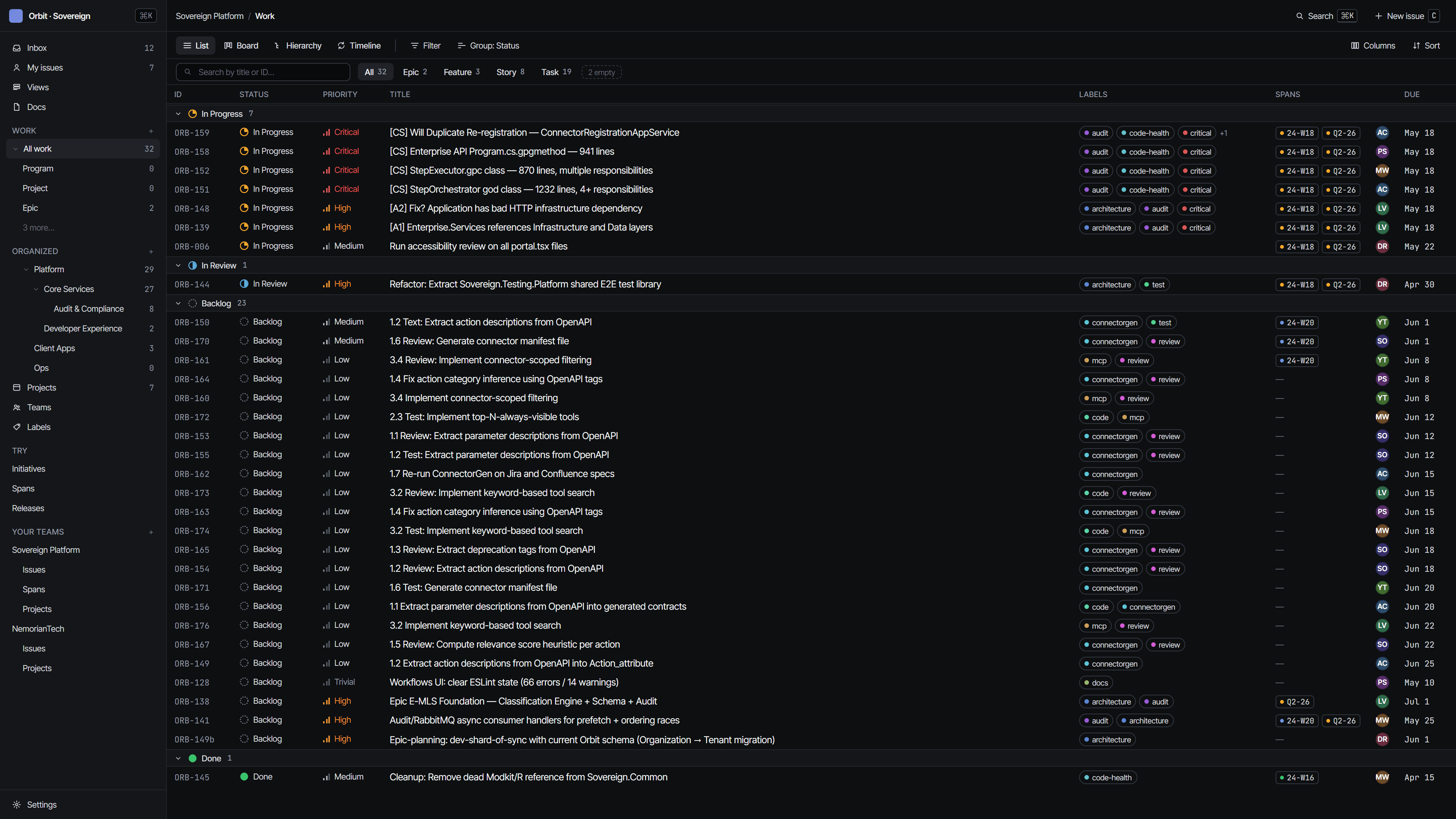Open the ⌘K command menu in sidebar header
Screen dimensions: 1456x819
pos(146,16)
